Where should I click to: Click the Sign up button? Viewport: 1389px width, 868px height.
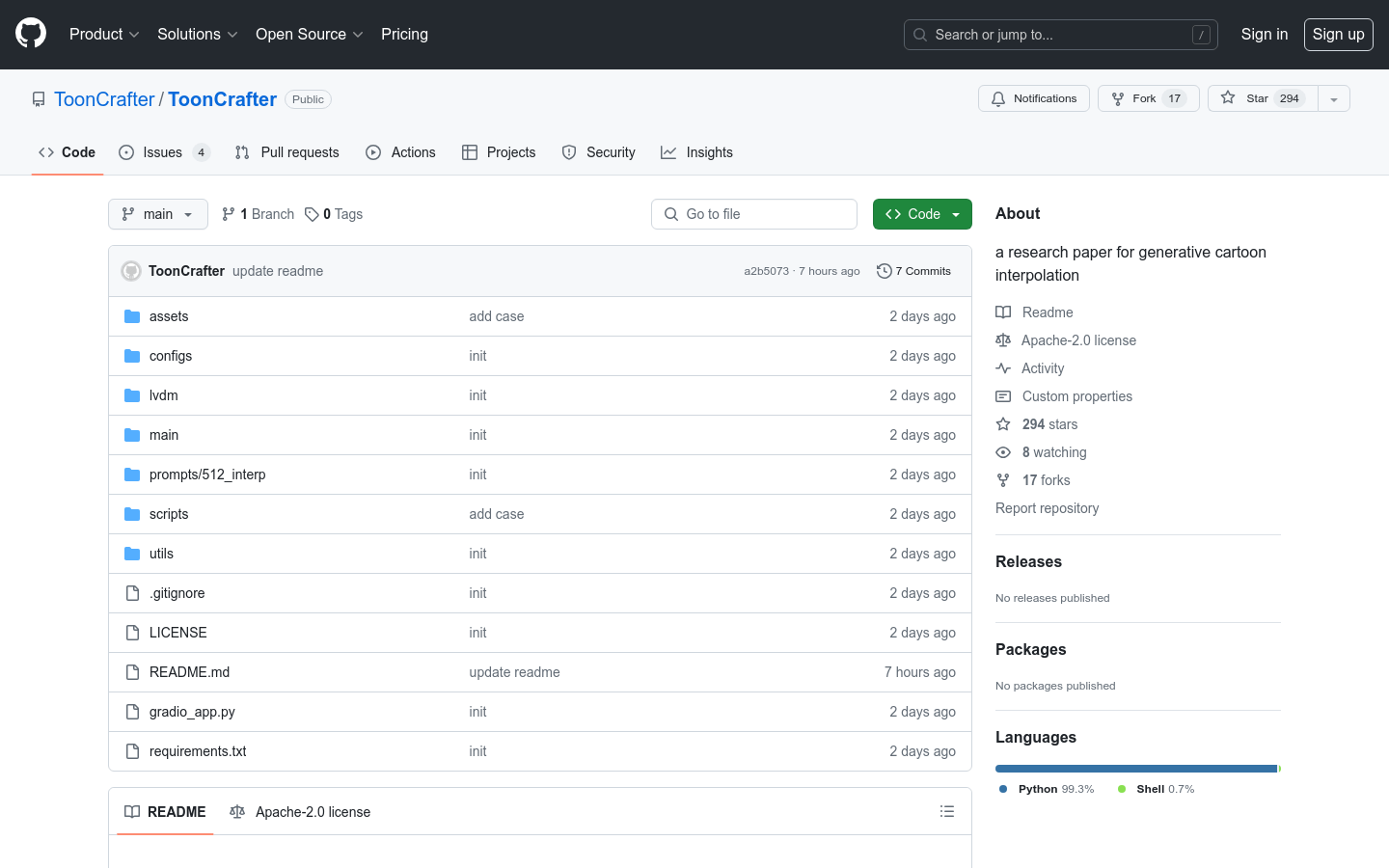coord(1338,34)
